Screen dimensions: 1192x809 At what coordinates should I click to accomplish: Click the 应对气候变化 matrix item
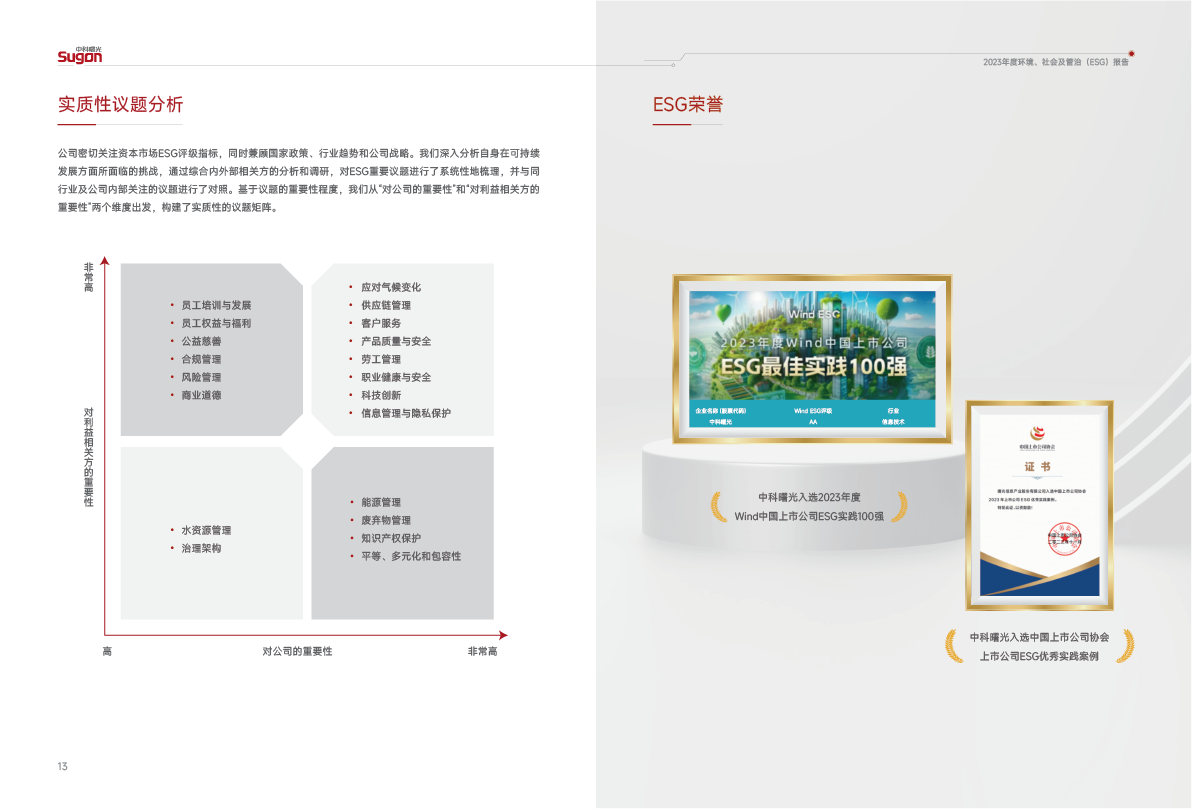coord(390,287)
